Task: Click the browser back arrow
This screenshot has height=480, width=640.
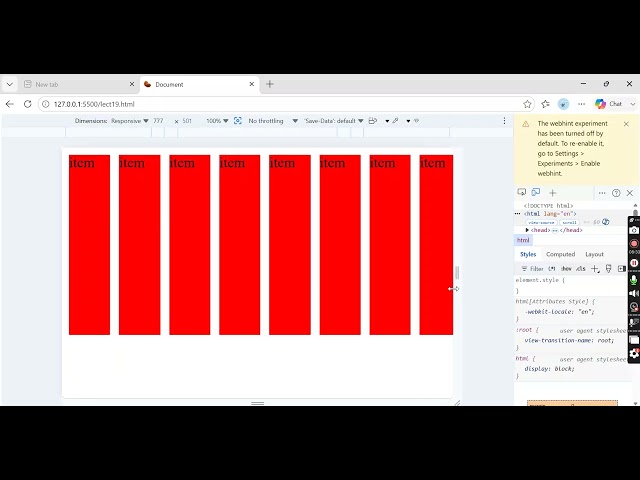Action: pos(10,104)
